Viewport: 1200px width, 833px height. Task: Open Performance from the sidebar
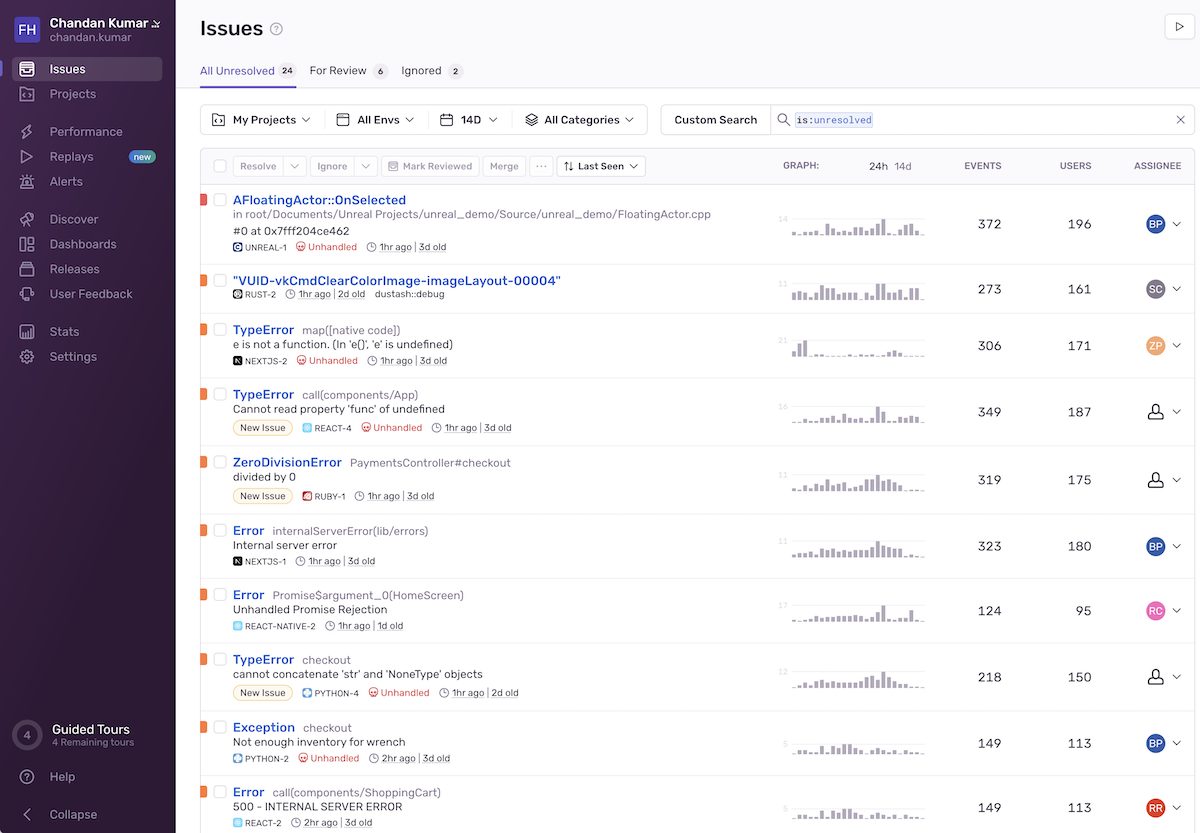pos(85,132)
